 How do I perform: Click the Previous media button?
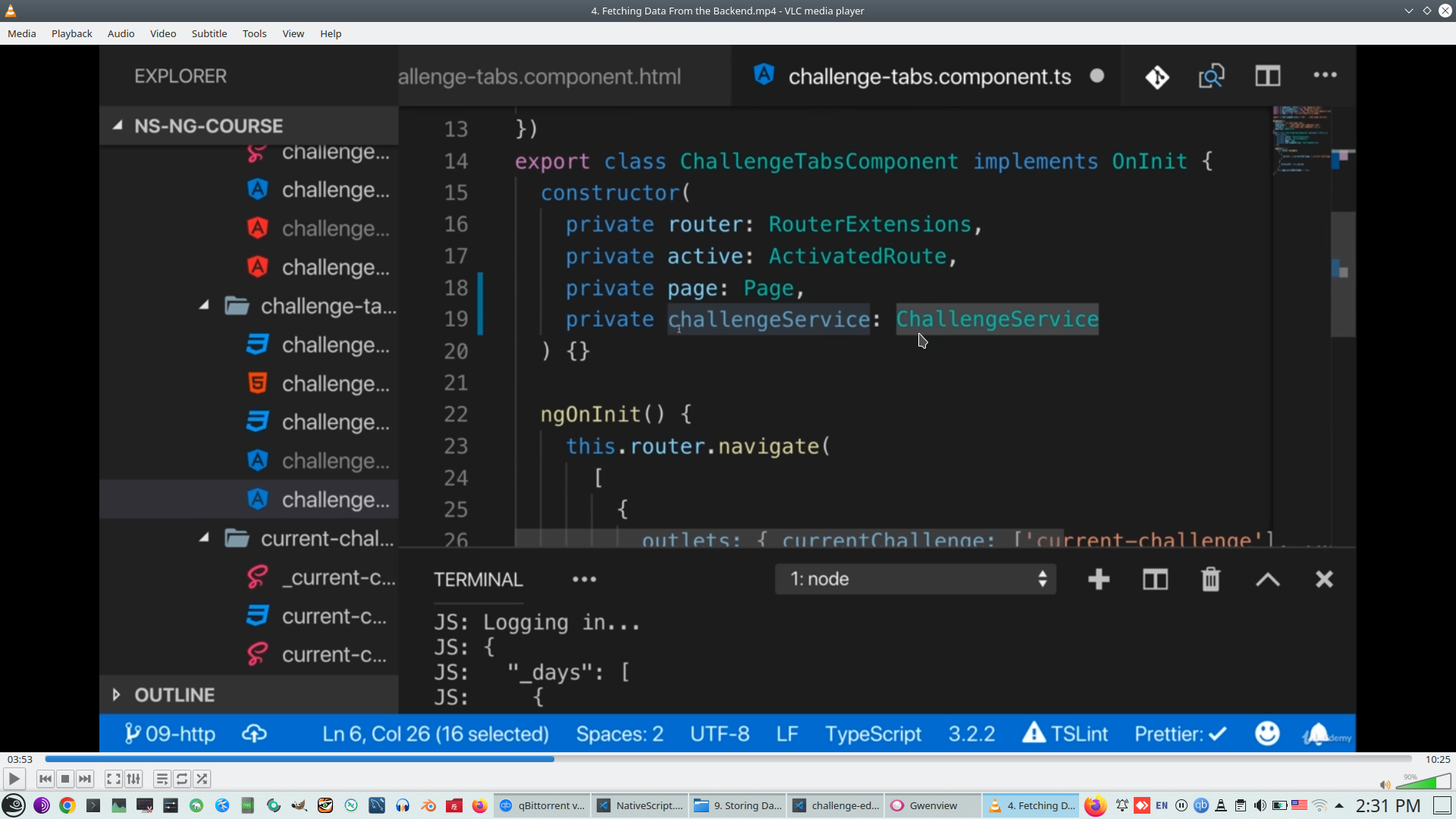45,779
